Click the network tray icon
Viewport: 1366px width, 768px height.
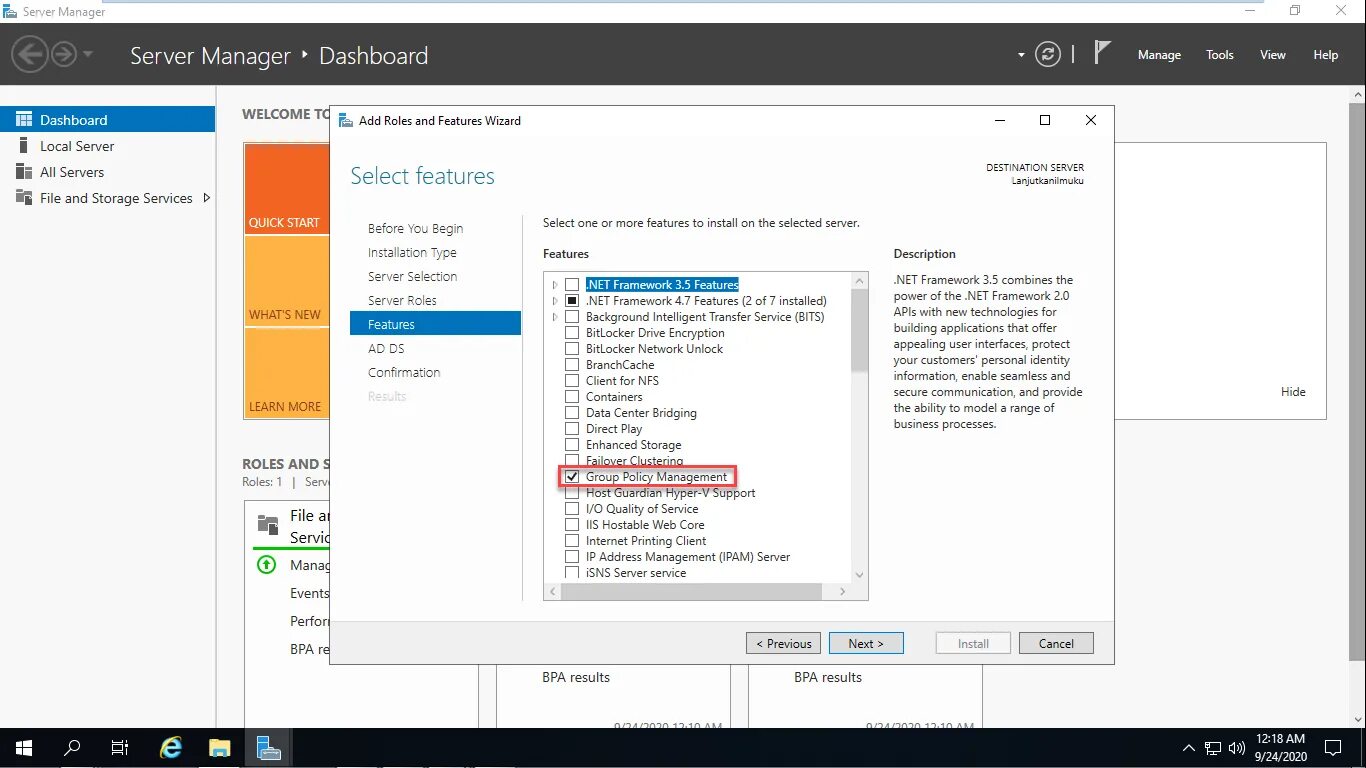click(1212, 748)
